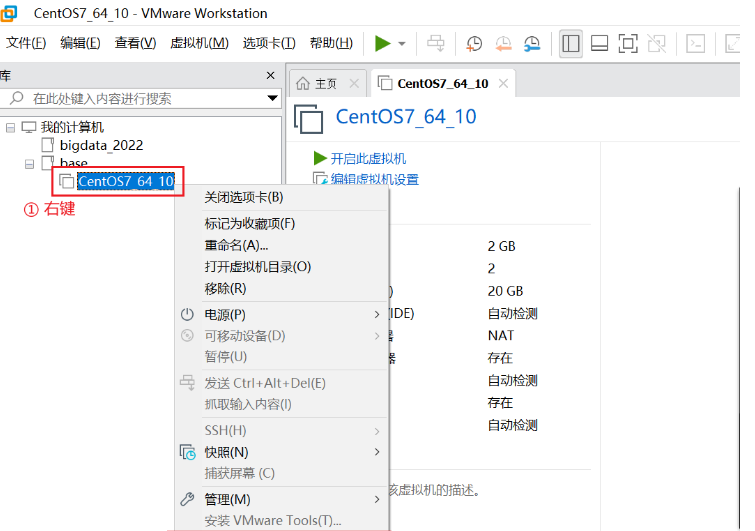Select CentOS7_64_10 in the library tree

[x=126, y=181]
